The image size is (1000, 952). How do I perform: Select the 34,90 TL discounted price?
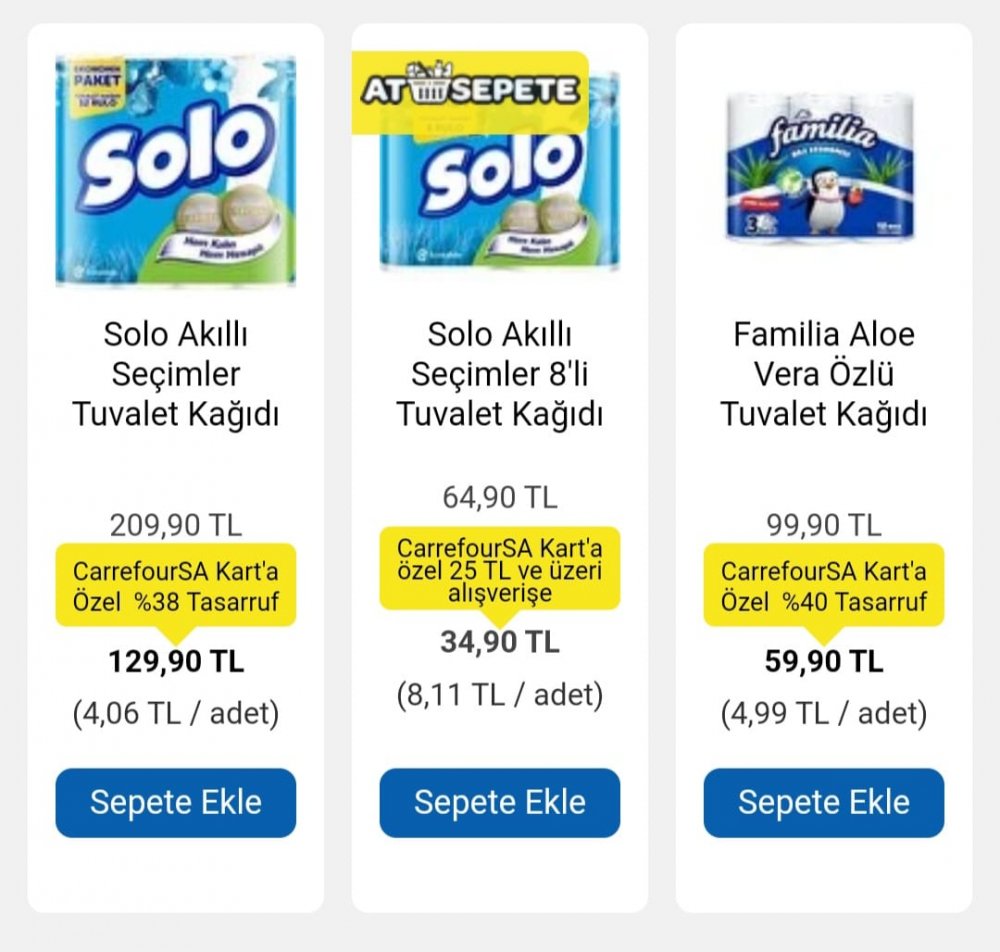[499, 642]
